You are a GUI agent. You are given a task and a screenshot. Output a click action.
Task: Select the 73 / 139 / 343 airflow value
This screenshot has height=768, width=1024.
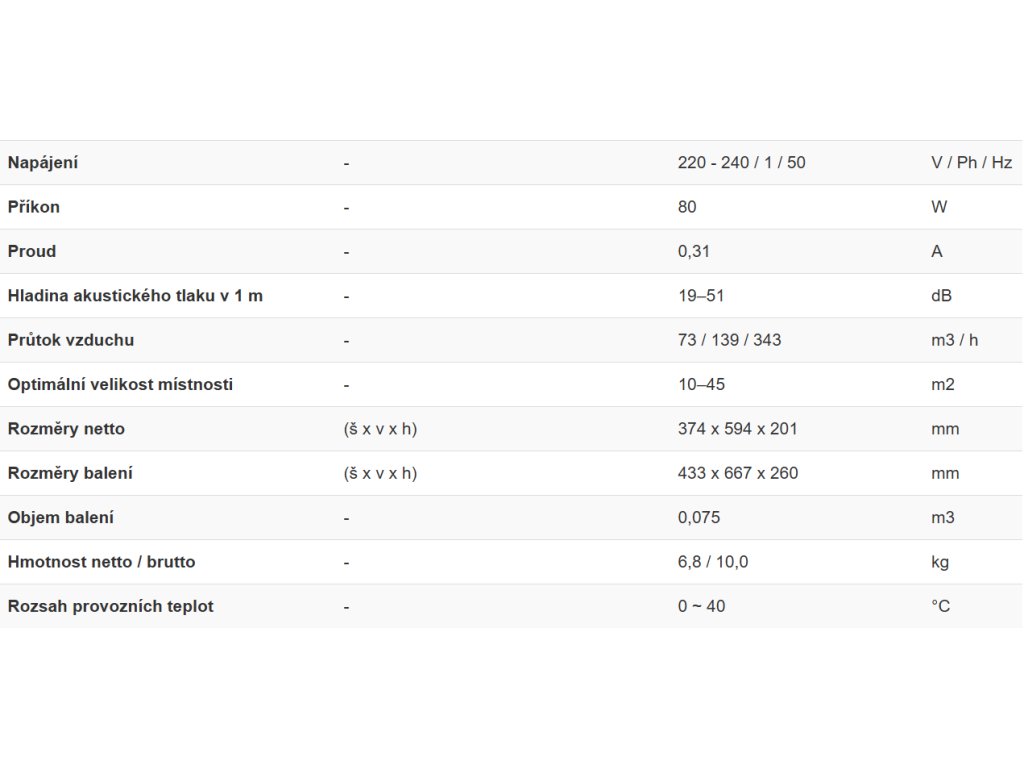pyautogui.click(x=729, y=340)
